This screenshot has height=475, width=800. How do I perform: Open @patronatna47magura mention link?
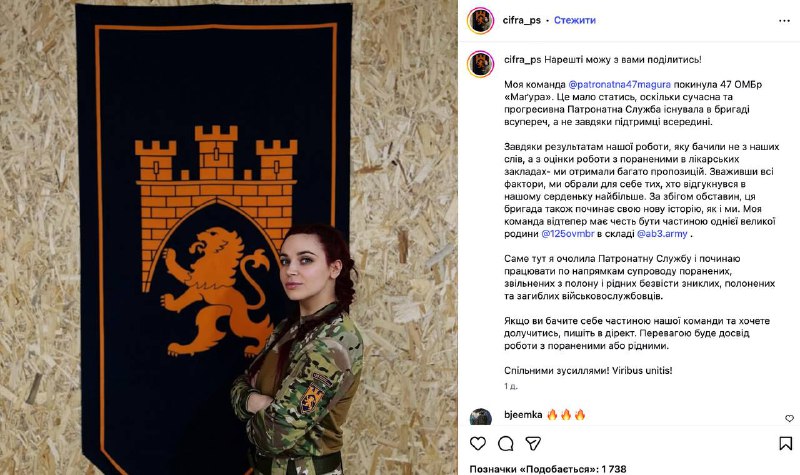click(619, 85)
